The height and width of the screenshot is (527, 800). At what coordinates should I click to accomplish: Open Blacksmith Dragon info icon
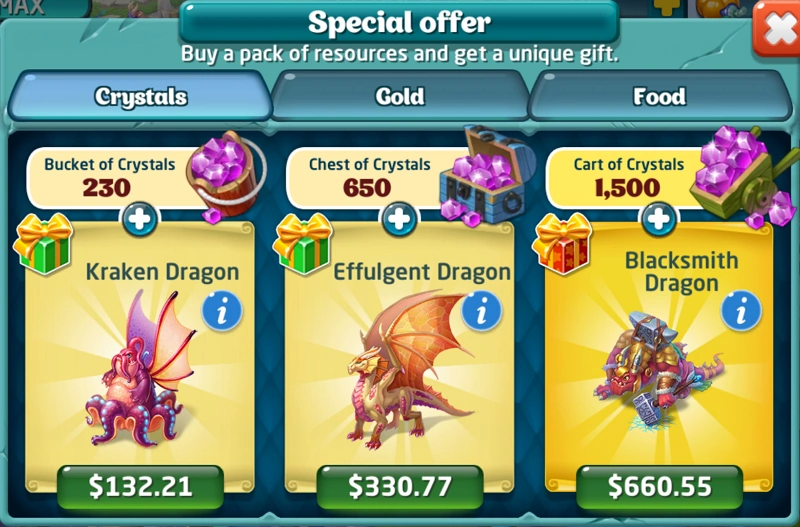pyautogui.click(x=741, y=312)
